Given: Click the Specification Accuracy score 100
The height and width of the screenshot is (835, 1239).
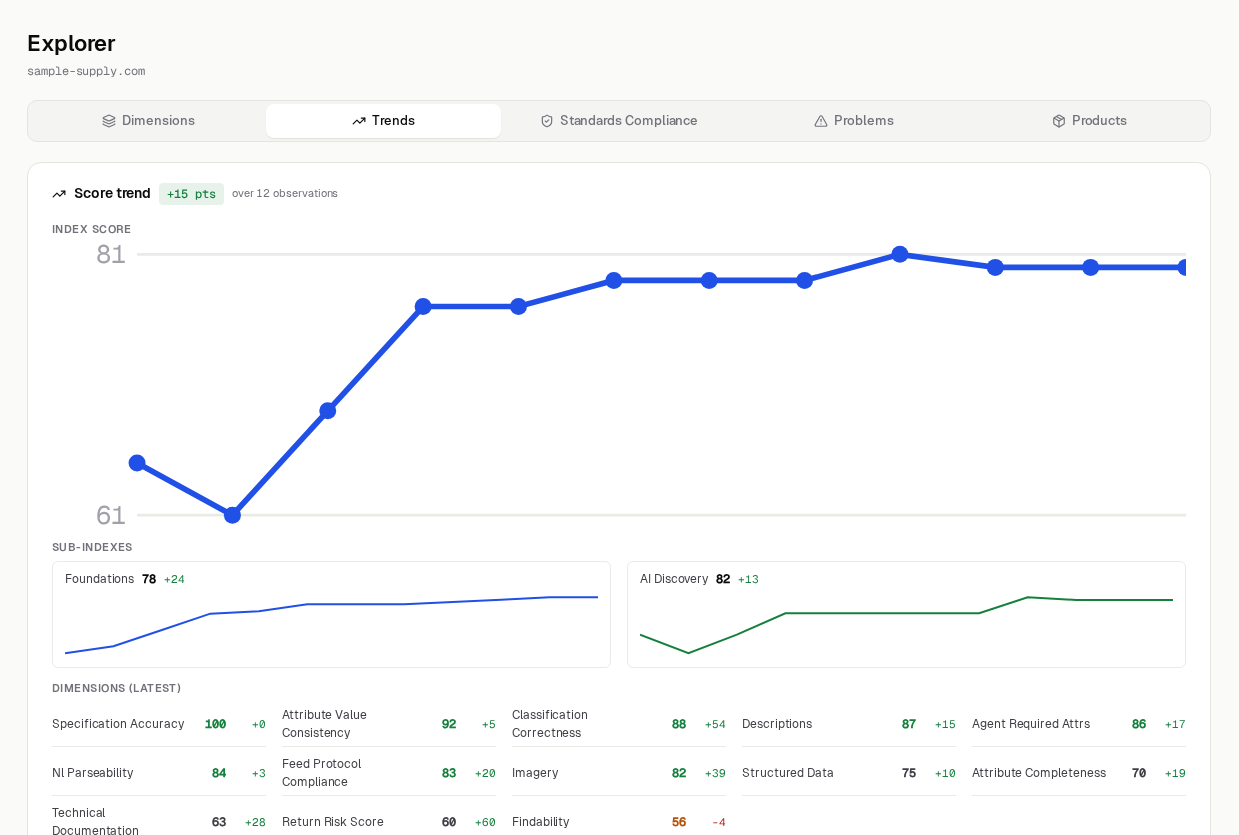Looking at the screenshot, I should coord(216,724).
